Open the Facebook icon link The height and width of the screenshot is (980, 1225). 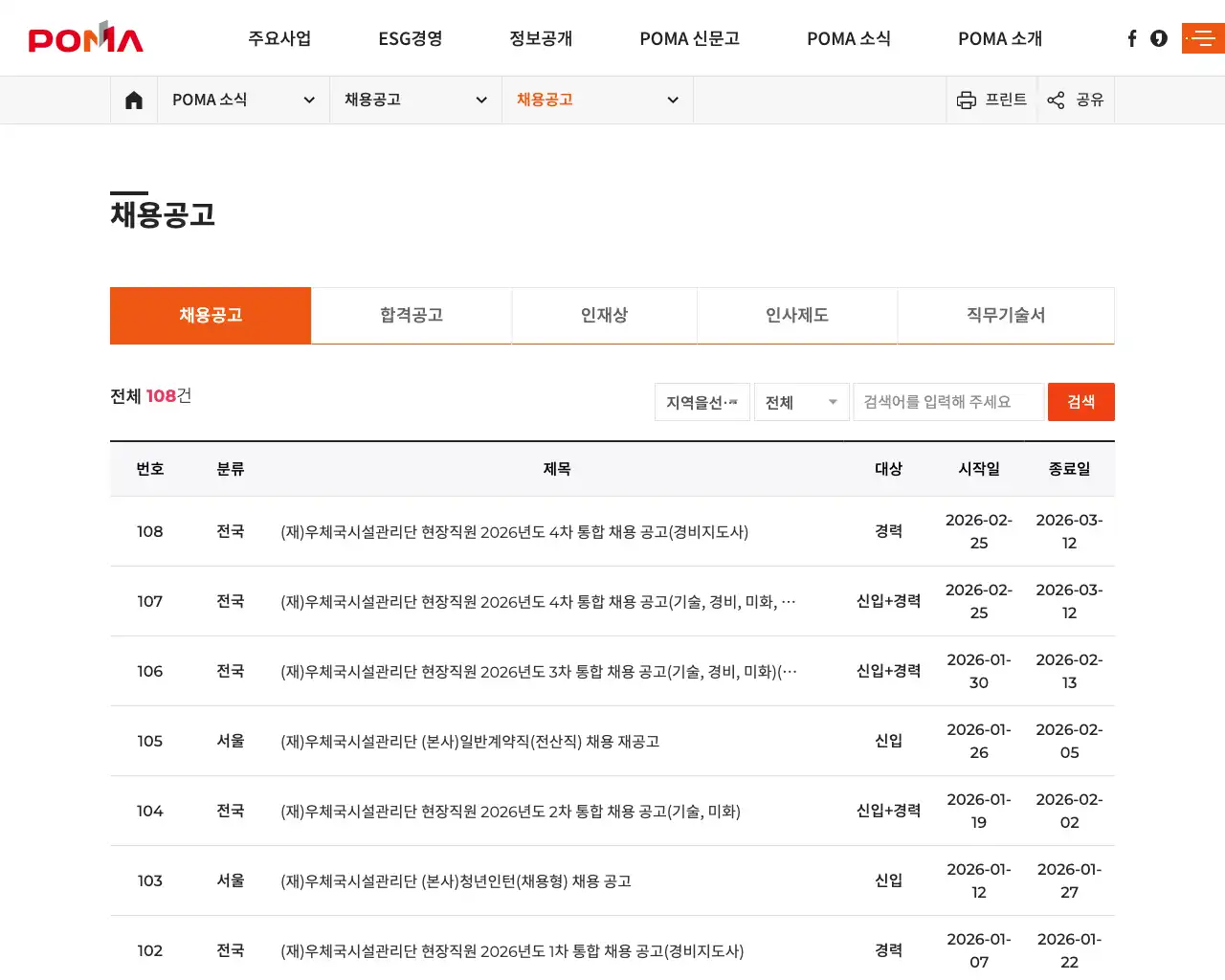point(1132,38)
